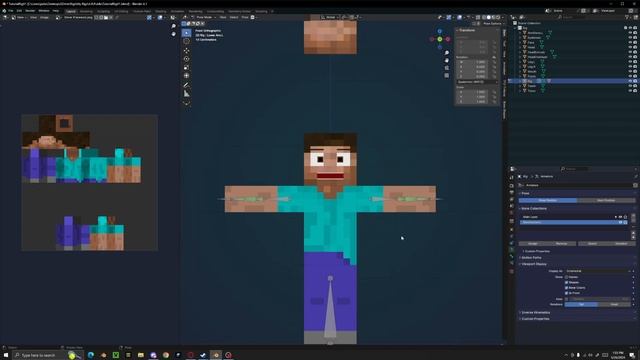Expand the Motion Paths panel

pyautogui.click(x=531, y=258)
